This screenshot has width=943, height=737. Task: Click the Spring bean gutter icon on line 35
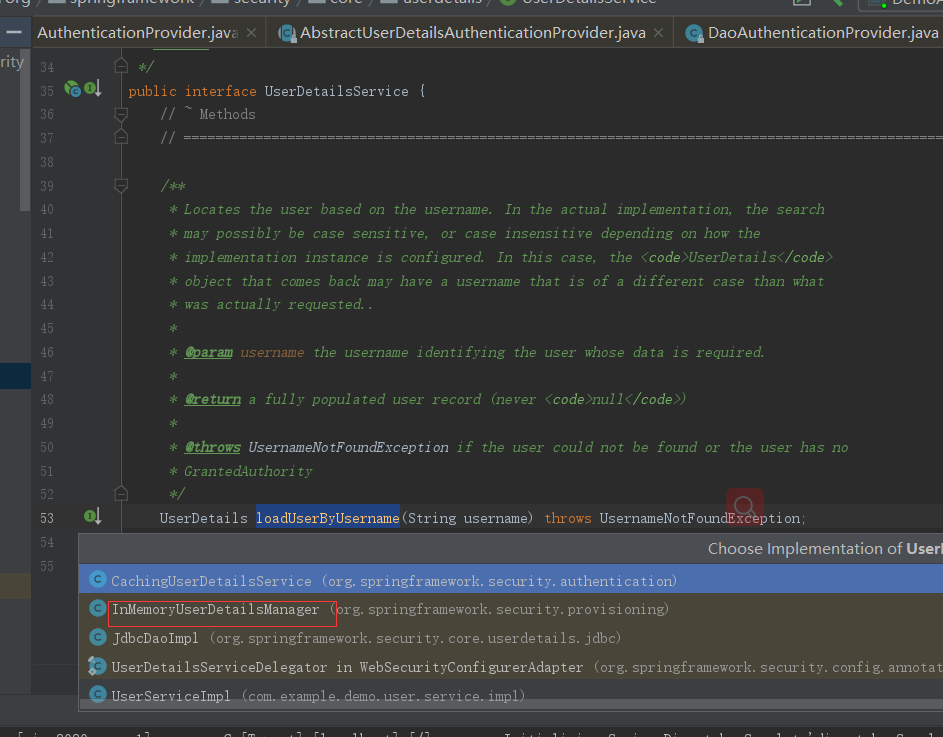[x=72, y=89]
